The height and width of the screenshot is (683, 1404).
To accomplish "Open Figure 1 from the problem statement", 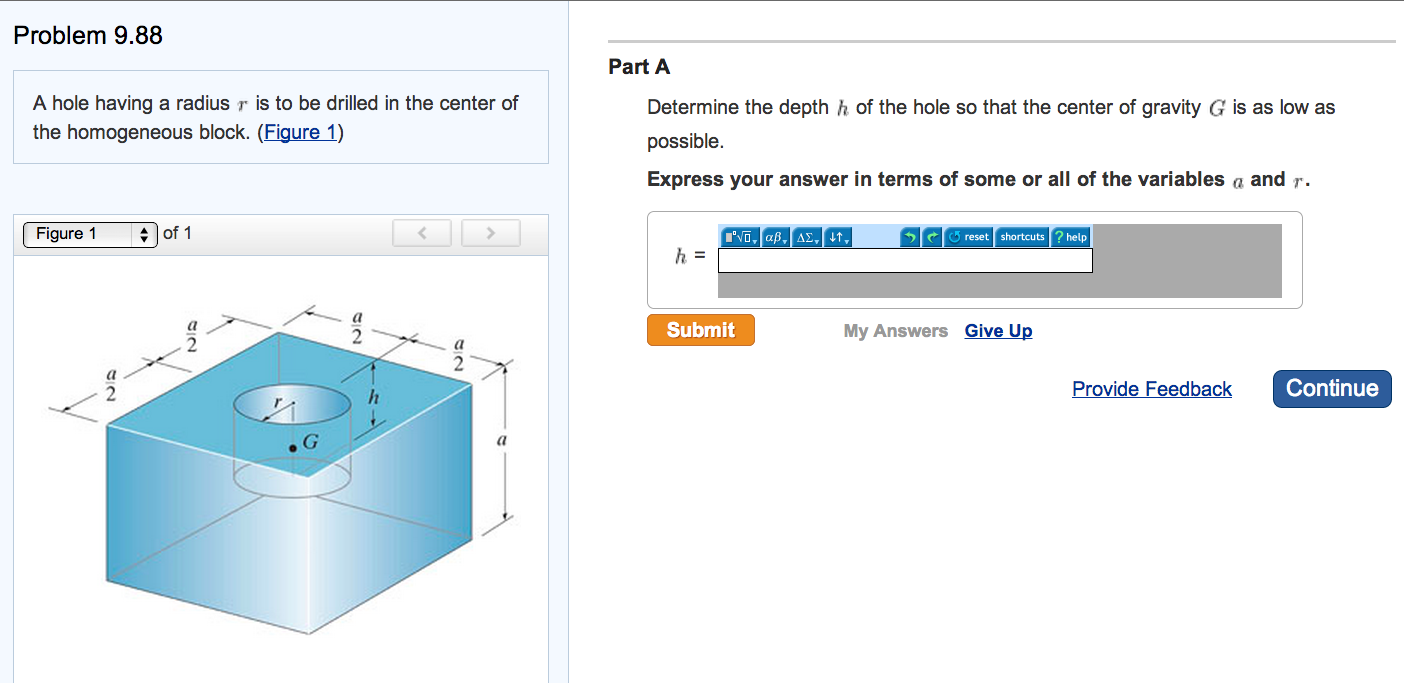I will coord(300,131).
